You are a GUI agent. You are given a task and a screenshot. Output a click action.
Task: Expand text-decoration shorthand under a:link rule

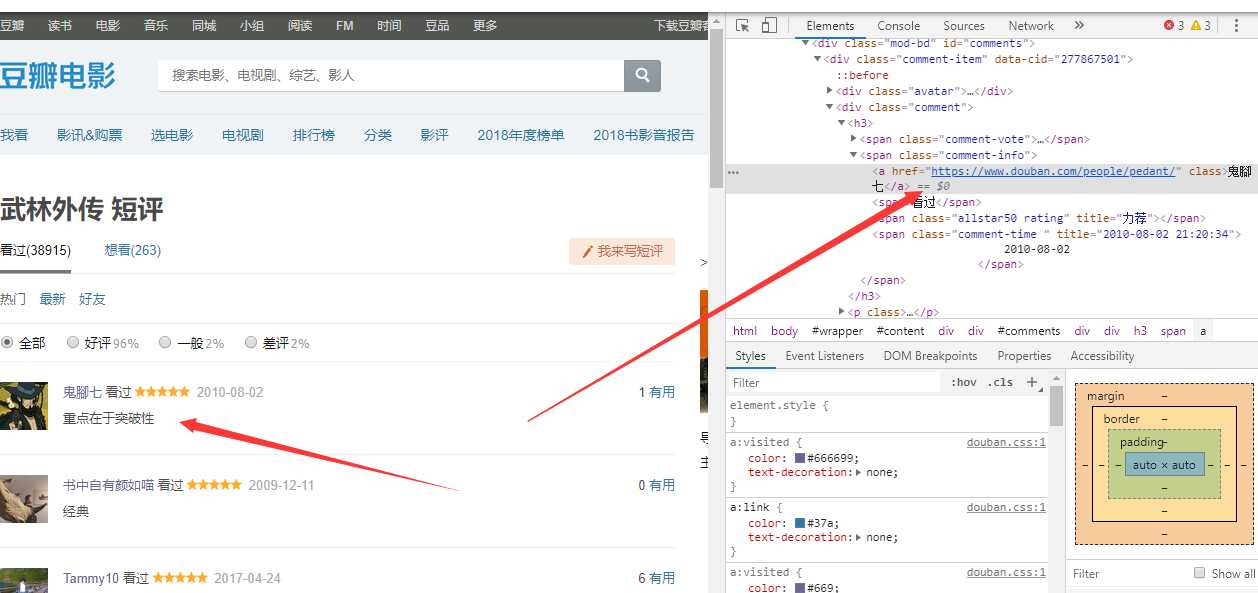[861, 537]
